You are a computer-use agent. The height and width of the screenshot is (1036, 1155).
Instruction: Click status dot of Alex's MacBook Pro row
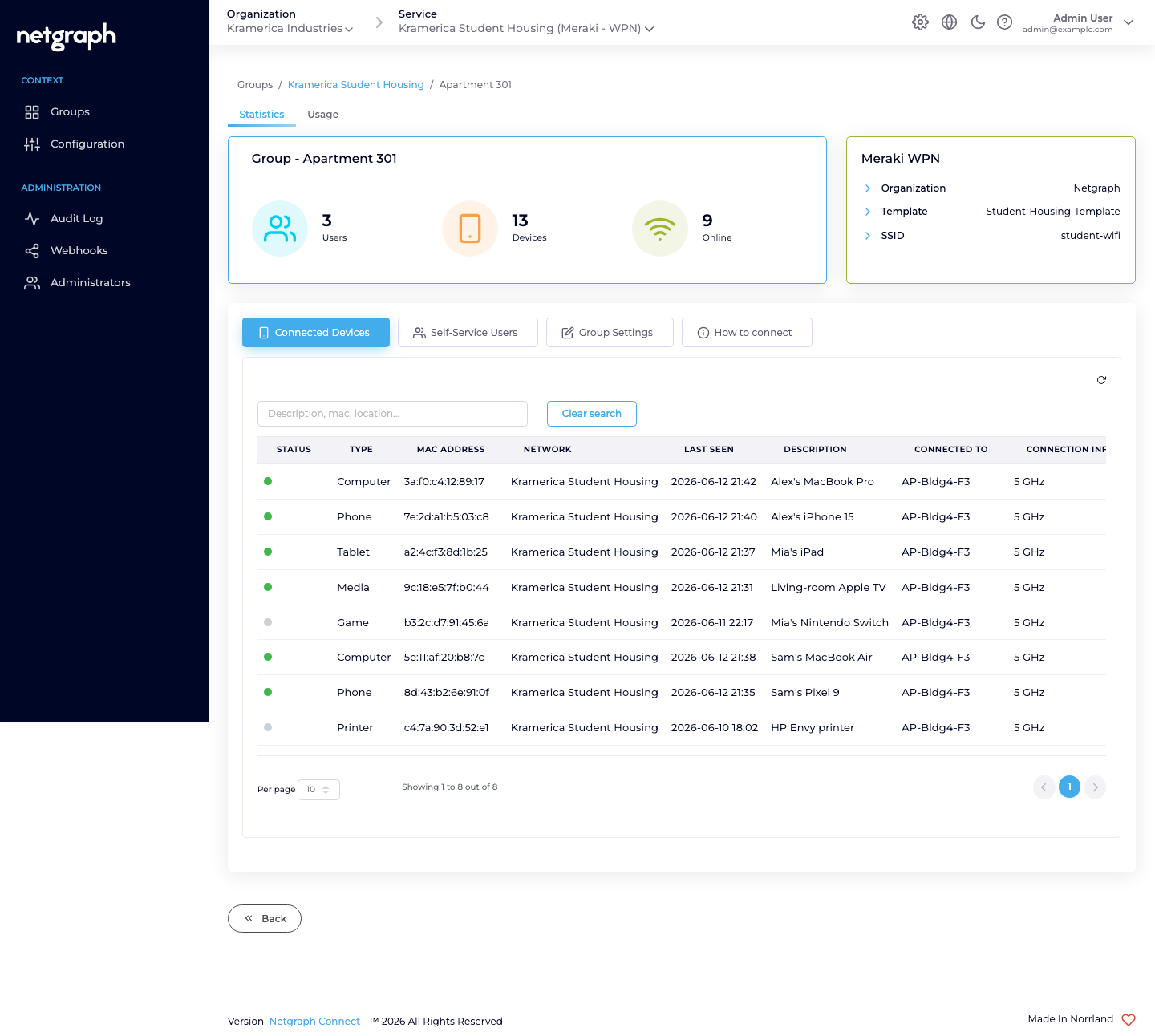pyautogui.click(x=268, y=481)
